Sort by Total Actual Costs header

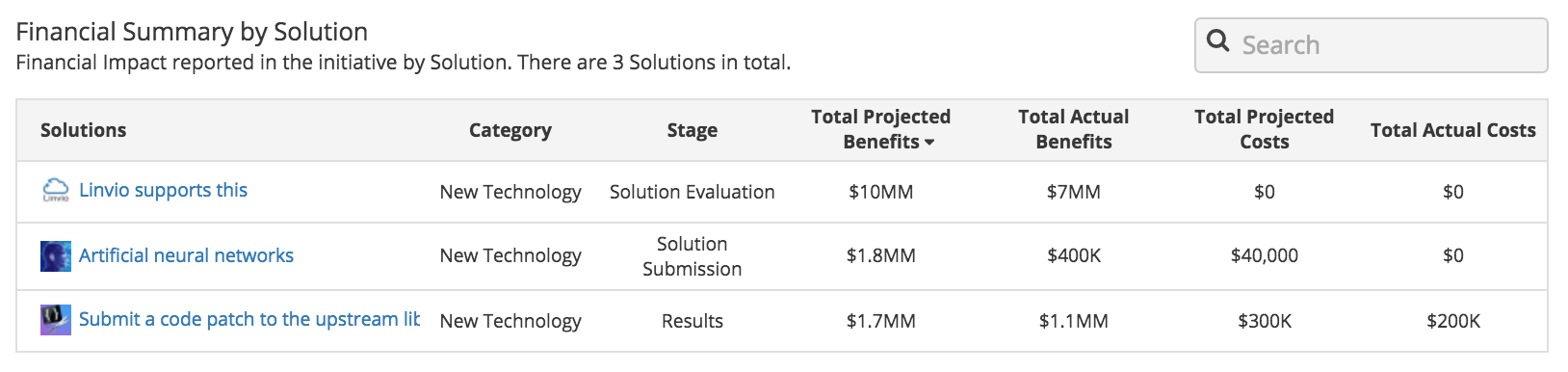pyautogui.click(x=1453, y=130)
